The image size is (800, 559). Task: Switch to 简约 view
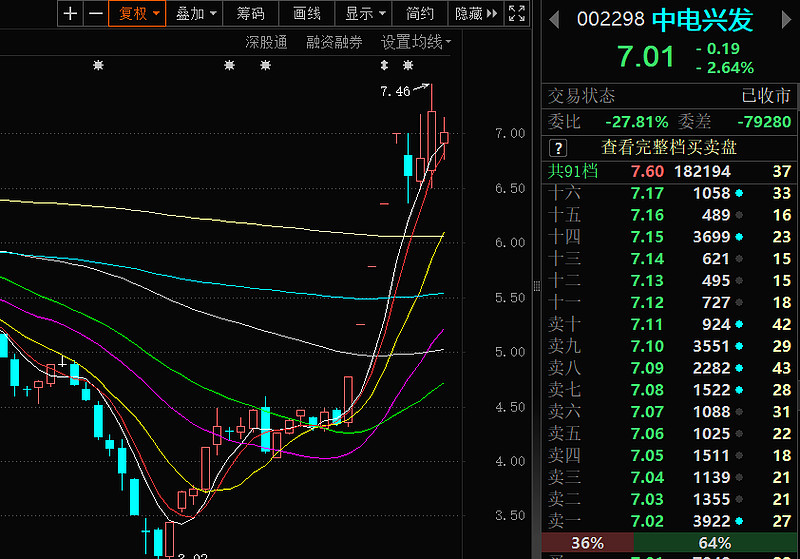(x=419, y=13)
